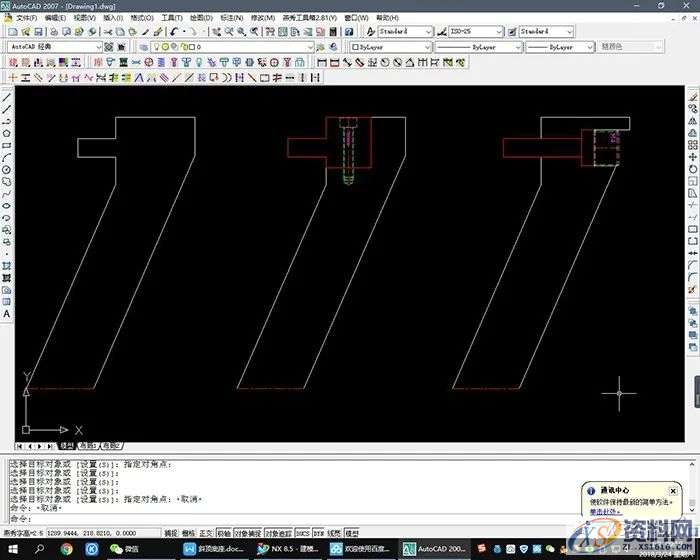Toggle 捕捉 snap mode in status bar
The height and width of the screenshot is (560, 700).
pyautogui.click(x=171, y=534)
